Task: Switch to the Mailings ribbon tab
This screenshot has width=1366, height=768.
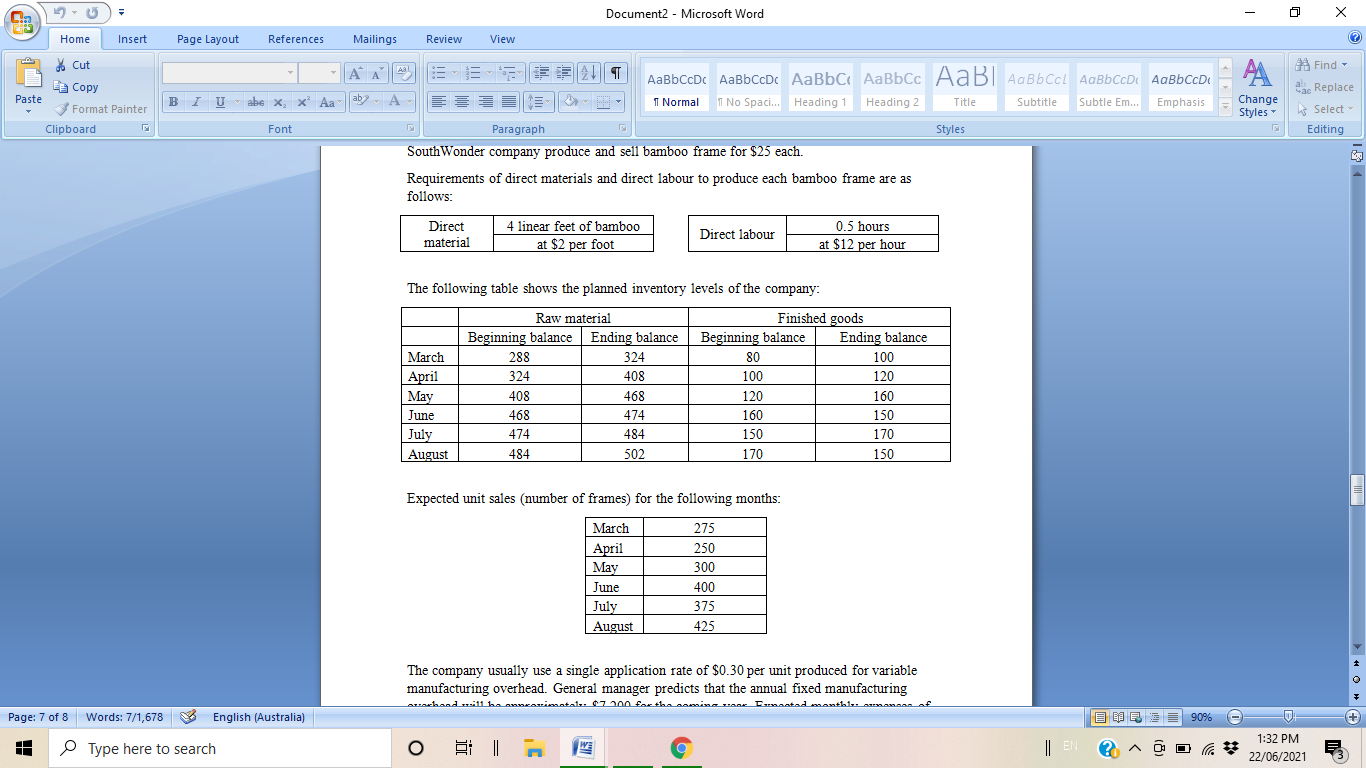Action: [374, 39]
